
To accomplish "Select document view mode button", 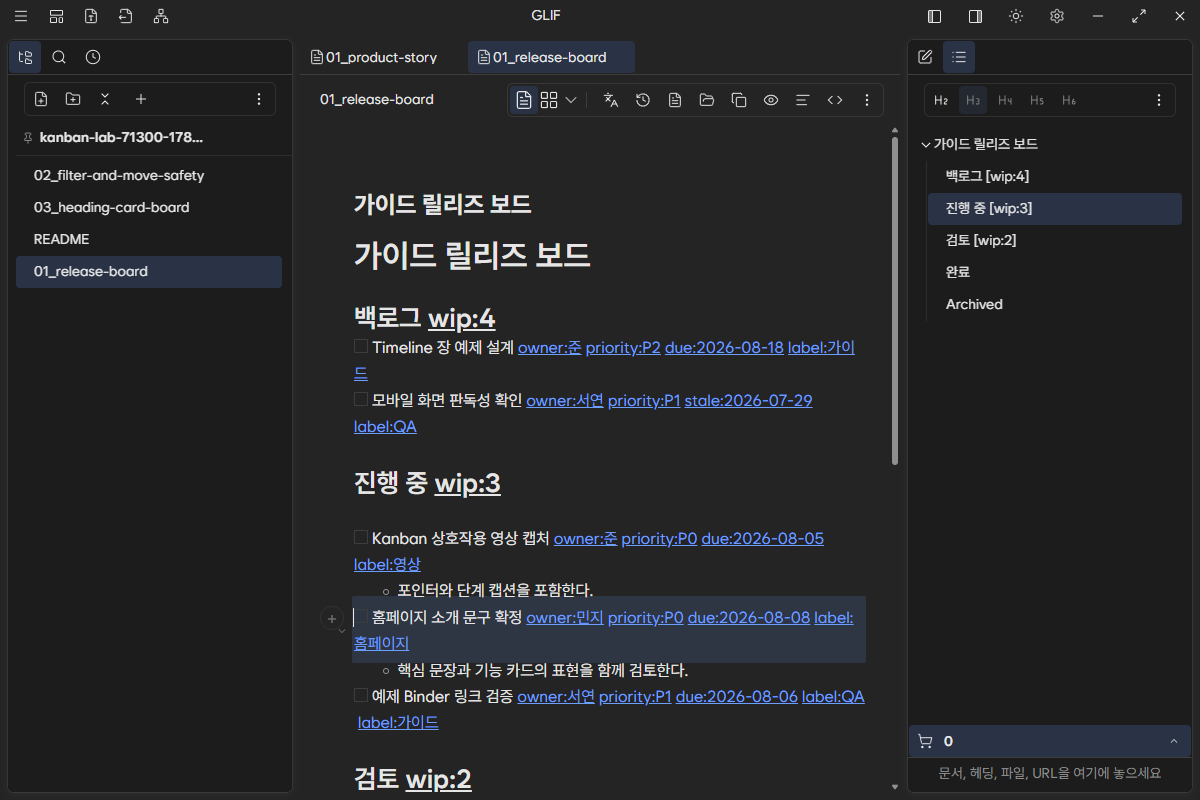I will click(523, 100).
